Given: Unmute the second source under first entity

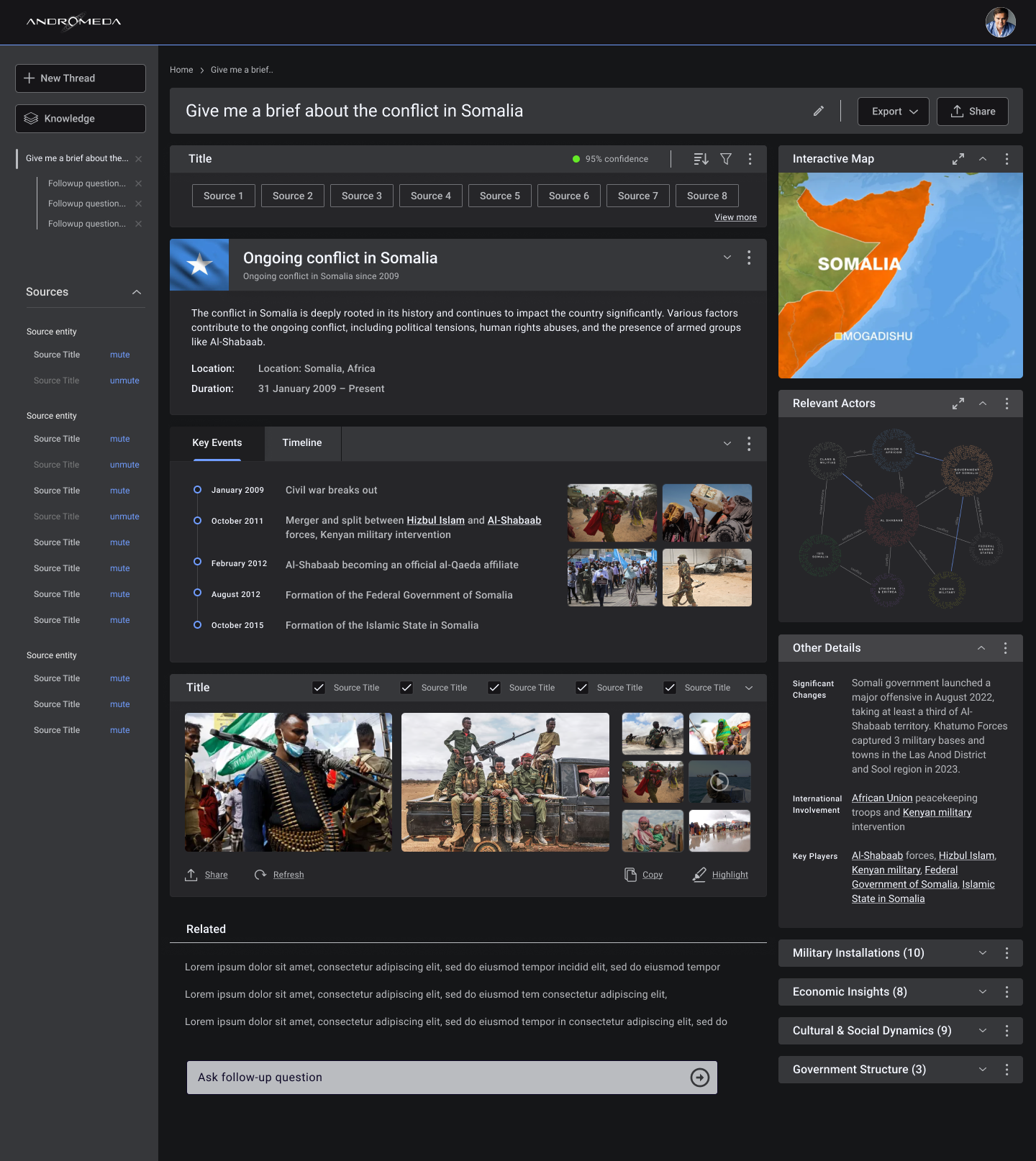Looking at the screenshot, I should [x=124, y=381].
